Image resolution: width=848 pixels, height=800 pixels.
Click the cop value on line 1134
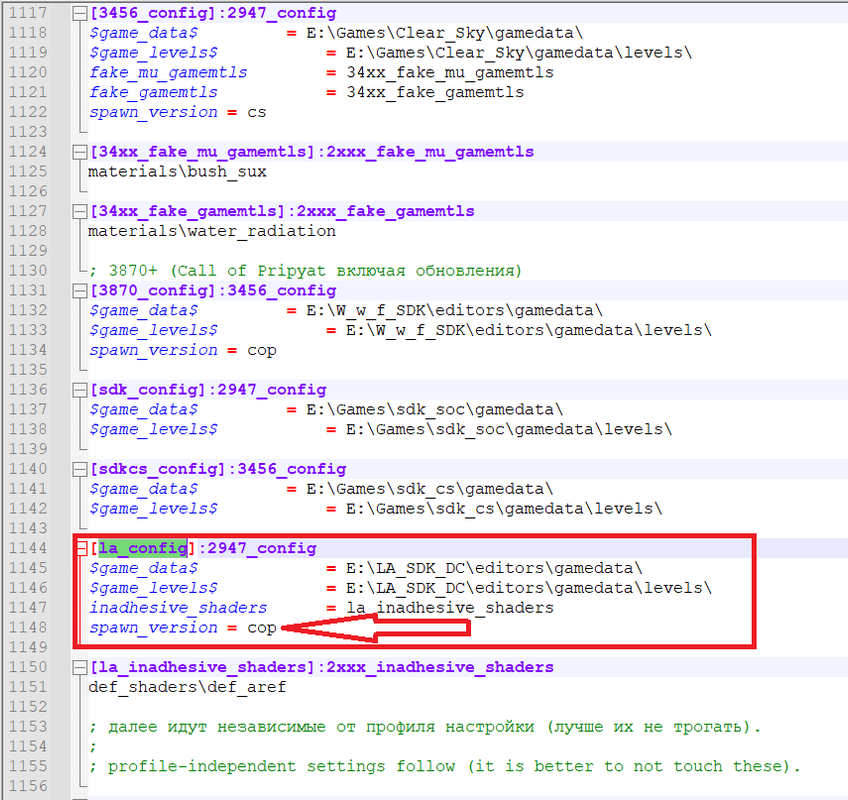262,350
